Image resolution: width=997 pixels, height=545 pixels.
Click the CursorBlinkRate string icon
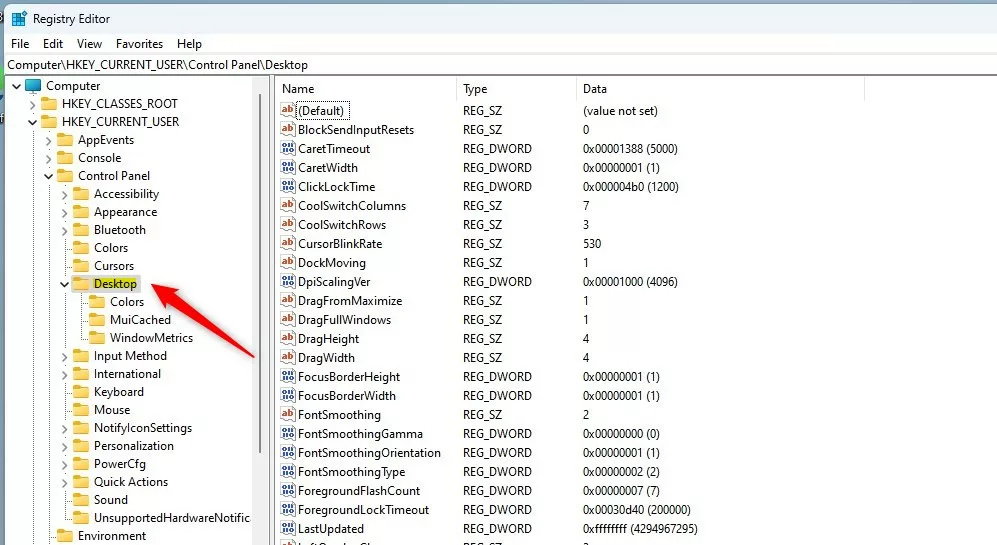[x=288, y=243]
